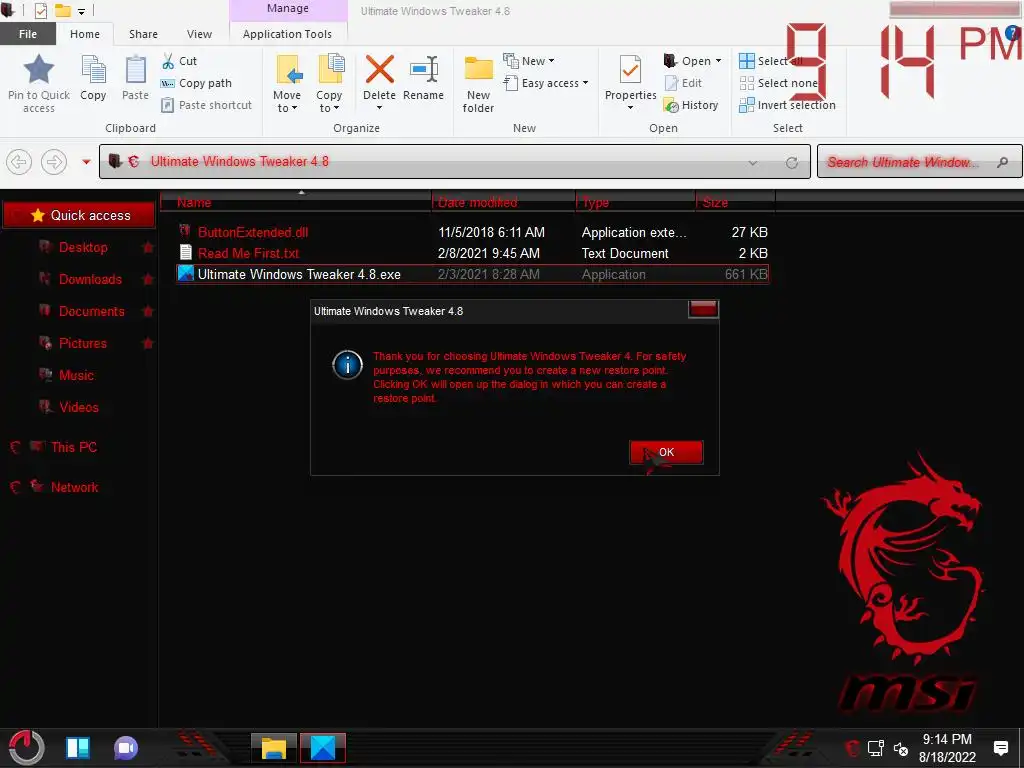Sort by Date modified column header
This screenshot has height=768, width=1024.
[504, 202]
